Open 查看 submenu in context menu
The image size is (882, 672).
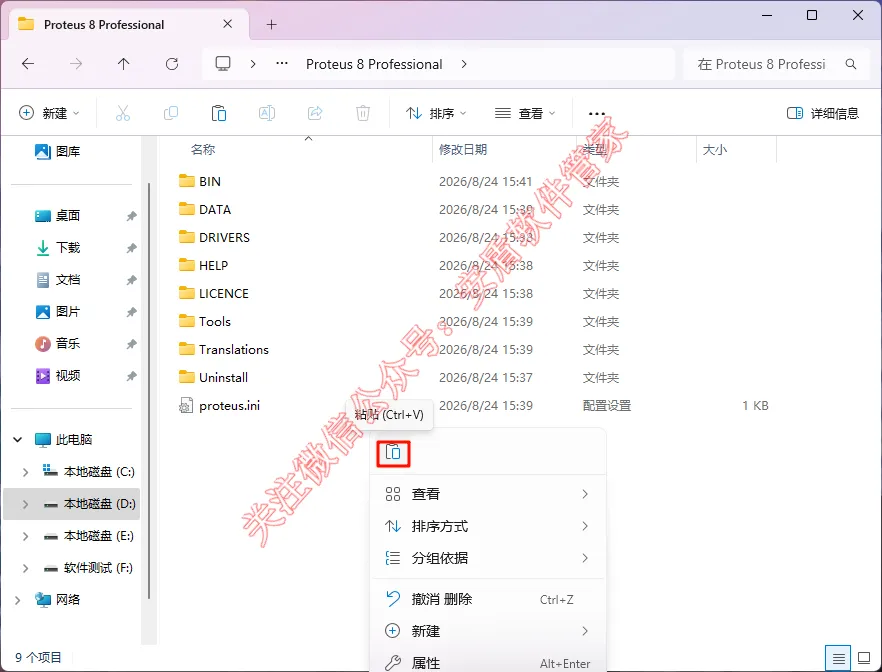coord(487,494)
